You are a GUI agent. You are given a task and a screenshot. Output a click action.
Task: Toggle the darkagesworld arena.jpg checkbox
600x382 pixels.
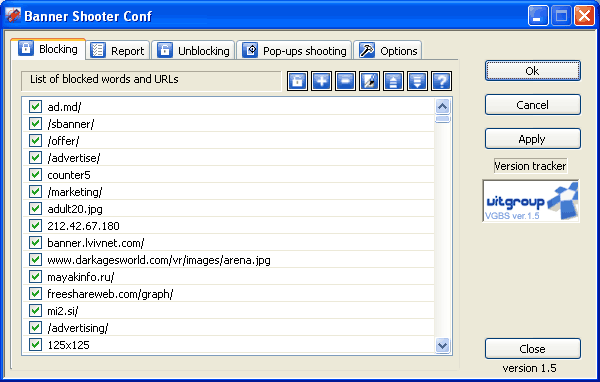pos(35,260)
